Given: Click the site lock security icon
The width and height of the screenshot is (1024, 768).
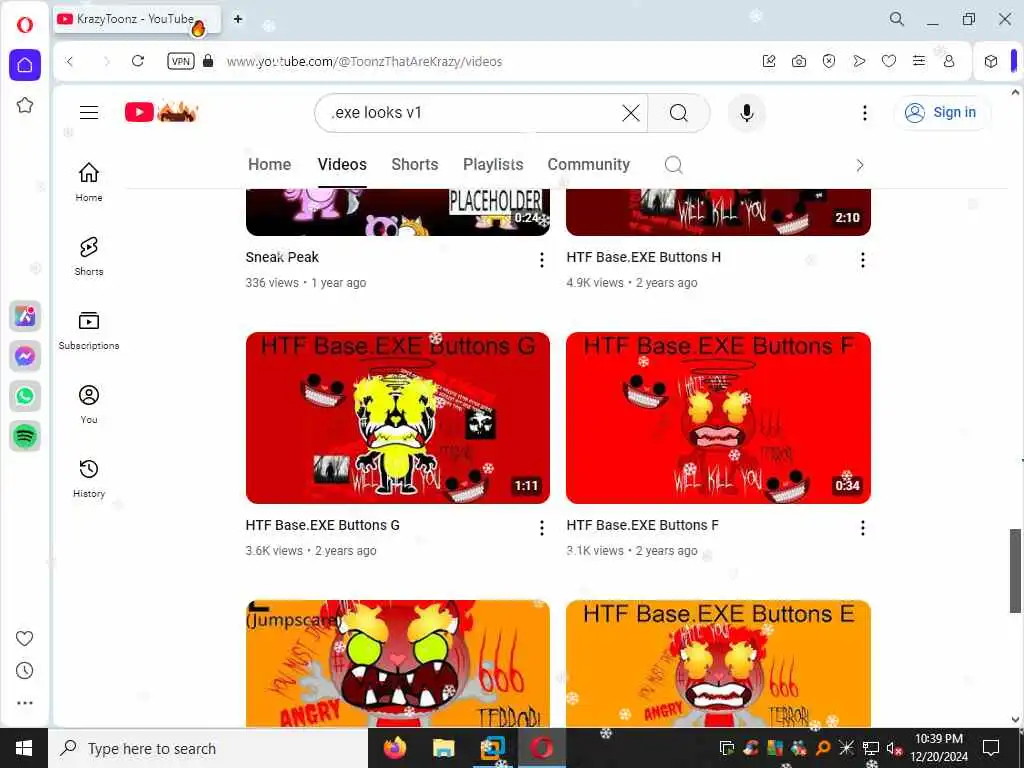Looking at the screenshot, I should click(208, 61).
